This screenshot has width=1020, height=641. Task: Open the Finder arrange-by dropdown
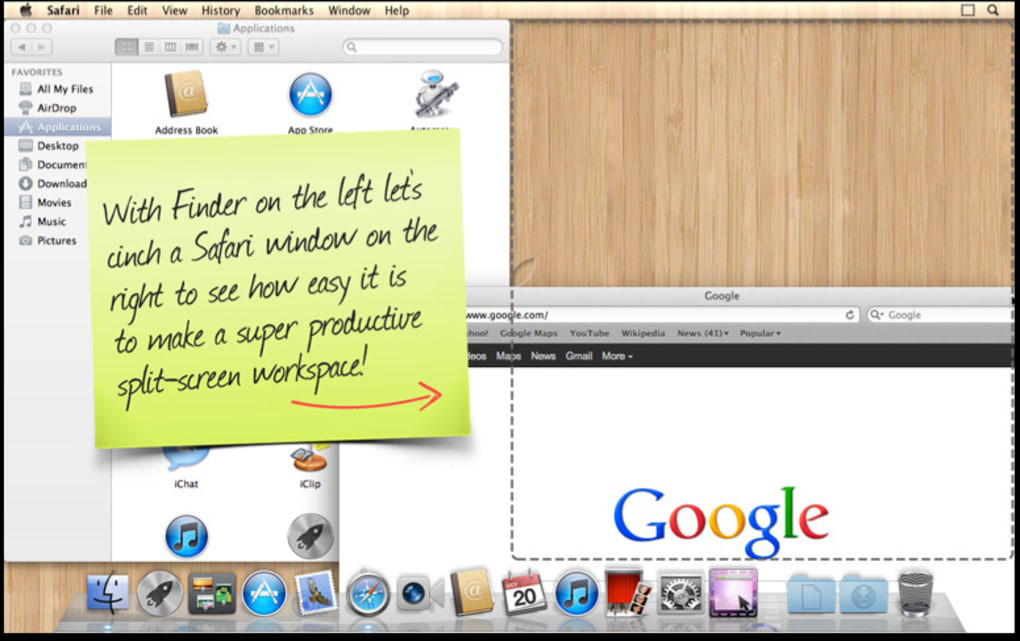click(263, 47)
